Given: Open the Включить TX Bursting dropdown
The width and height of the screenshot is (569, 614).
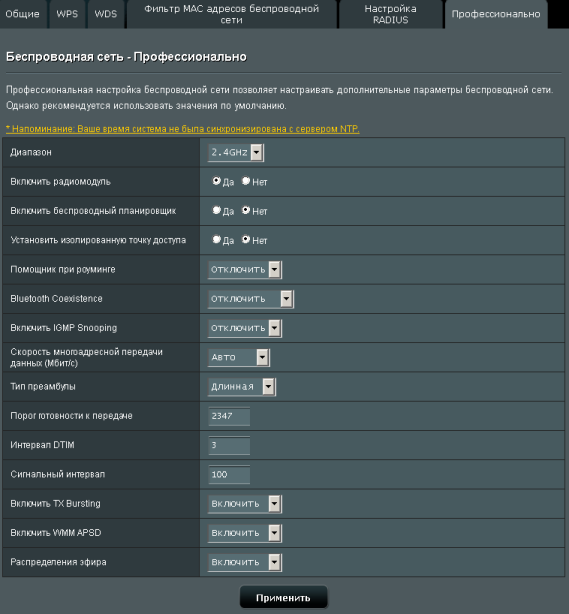Looking at the screenshot, I should (245, 504).
